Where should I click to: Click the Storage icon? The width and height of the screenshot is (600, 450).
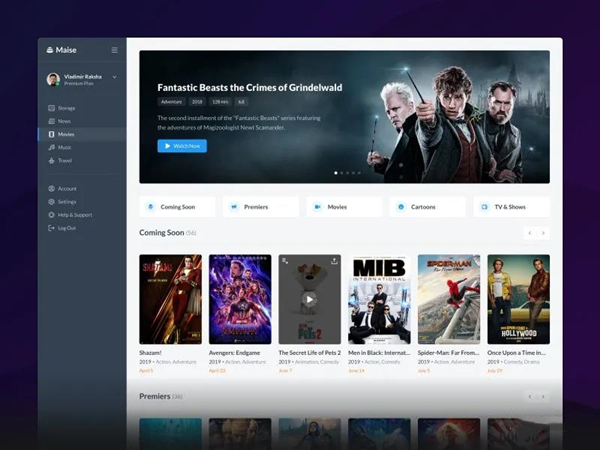coord(51,108)
